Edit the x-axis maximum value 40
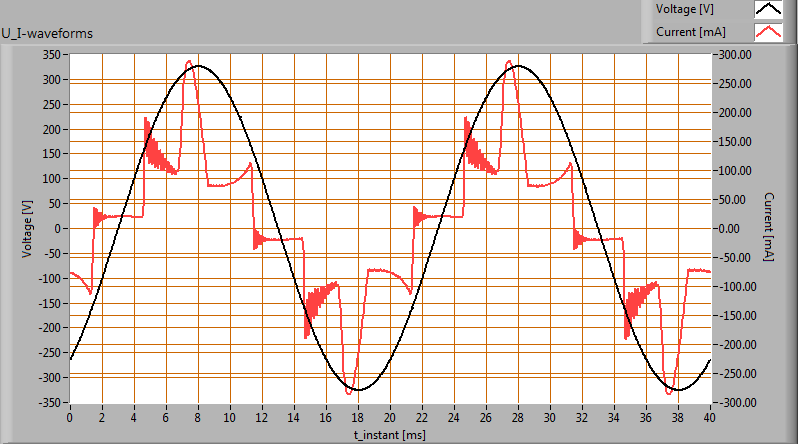 [710, 415]
